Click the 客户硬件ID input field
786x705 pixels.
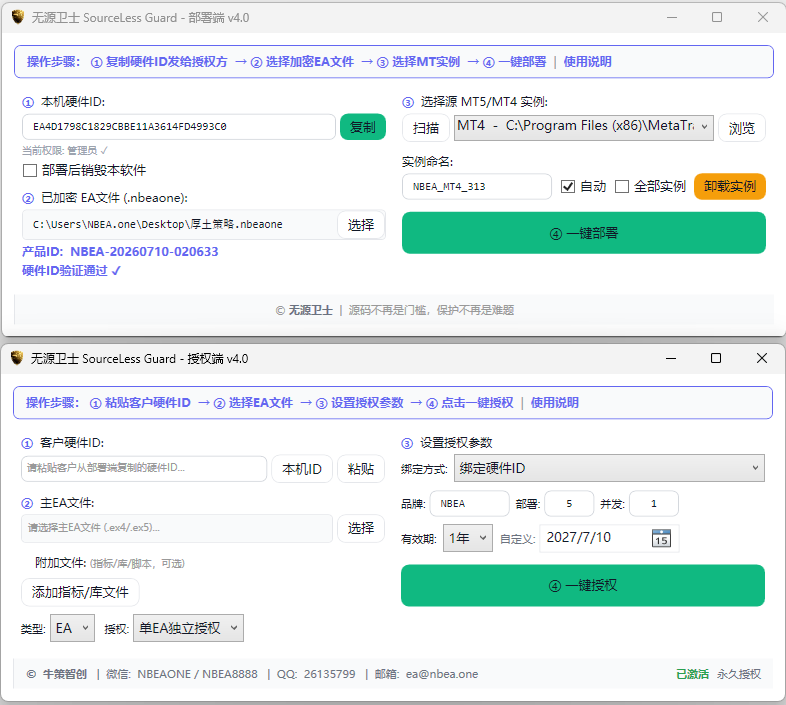point(144,468)
